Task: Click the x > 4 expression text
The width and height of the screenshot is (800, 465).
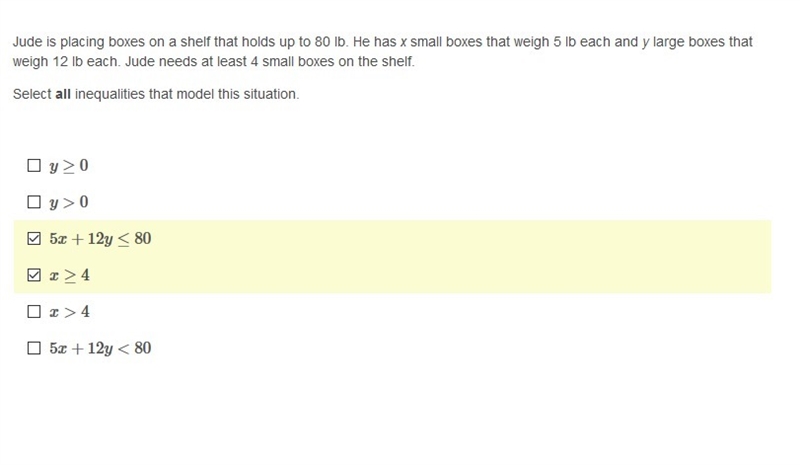Action: coord(69,312)
